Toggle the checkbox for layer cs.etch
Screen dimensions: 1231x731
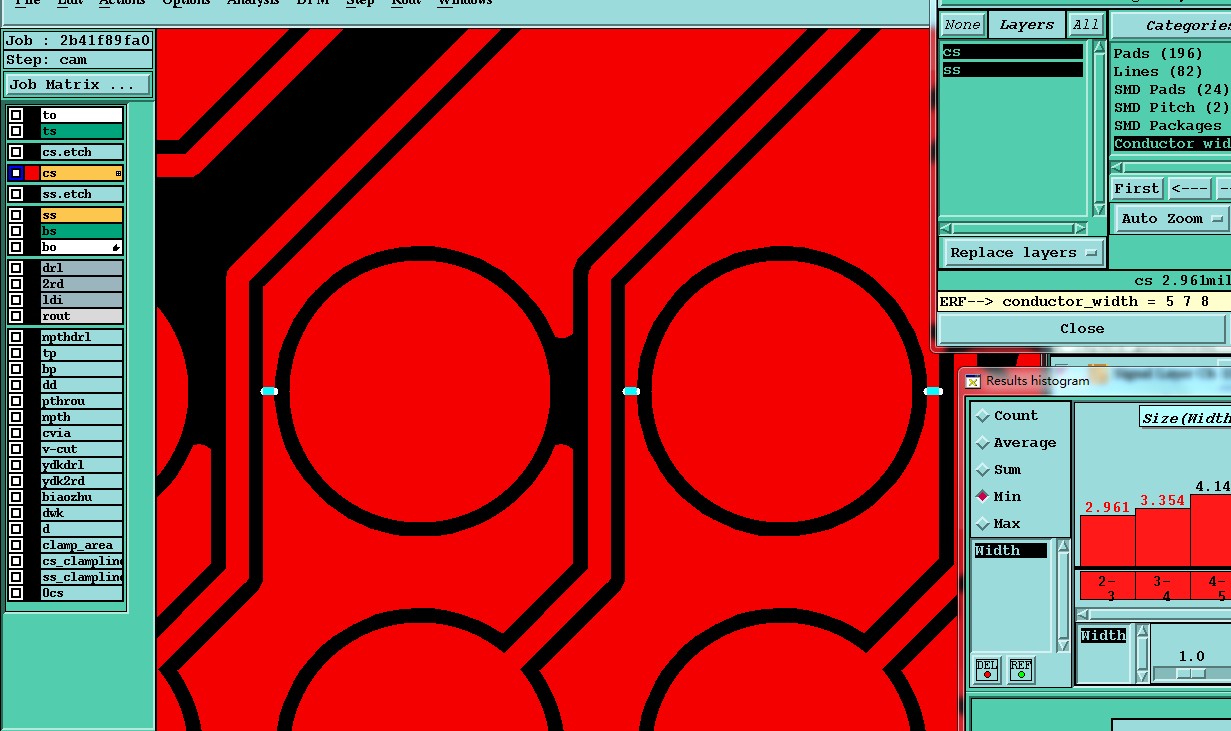tap(16, 152)
